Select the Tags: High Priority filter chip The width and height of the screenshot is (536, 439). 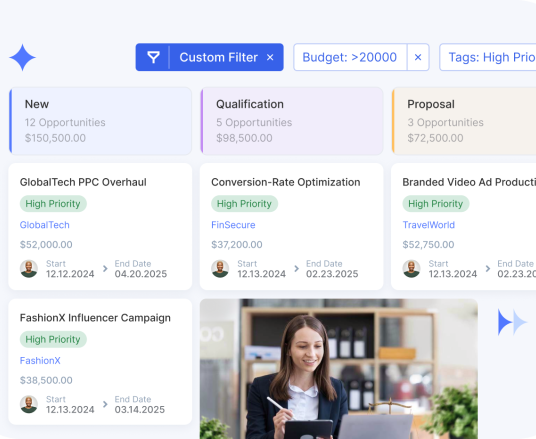488,57
